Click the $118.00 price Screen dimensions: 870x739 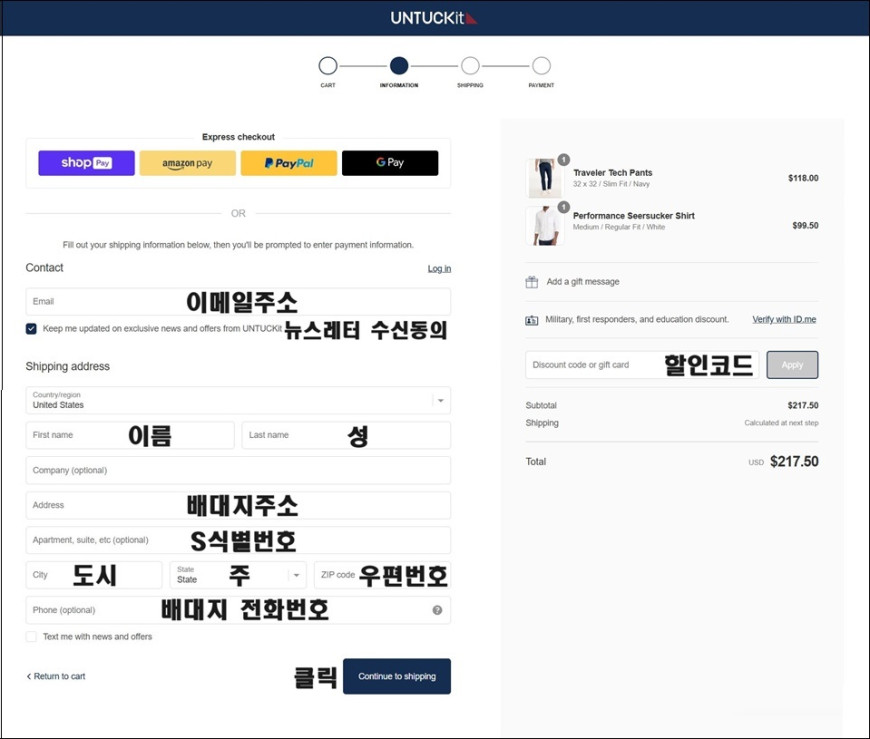(x=803, y=178)
